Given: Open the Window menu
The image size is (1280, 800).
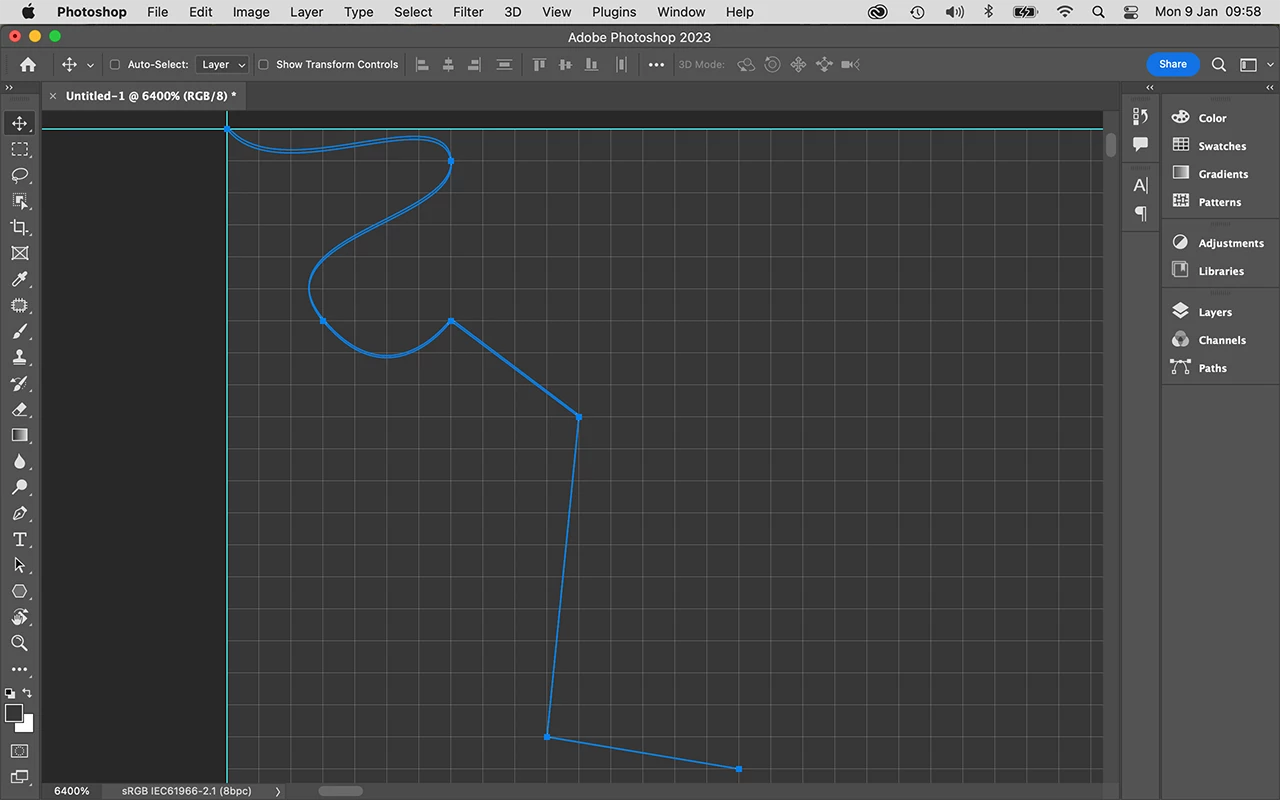Looking at the screenshot, I should click(681, 12).
